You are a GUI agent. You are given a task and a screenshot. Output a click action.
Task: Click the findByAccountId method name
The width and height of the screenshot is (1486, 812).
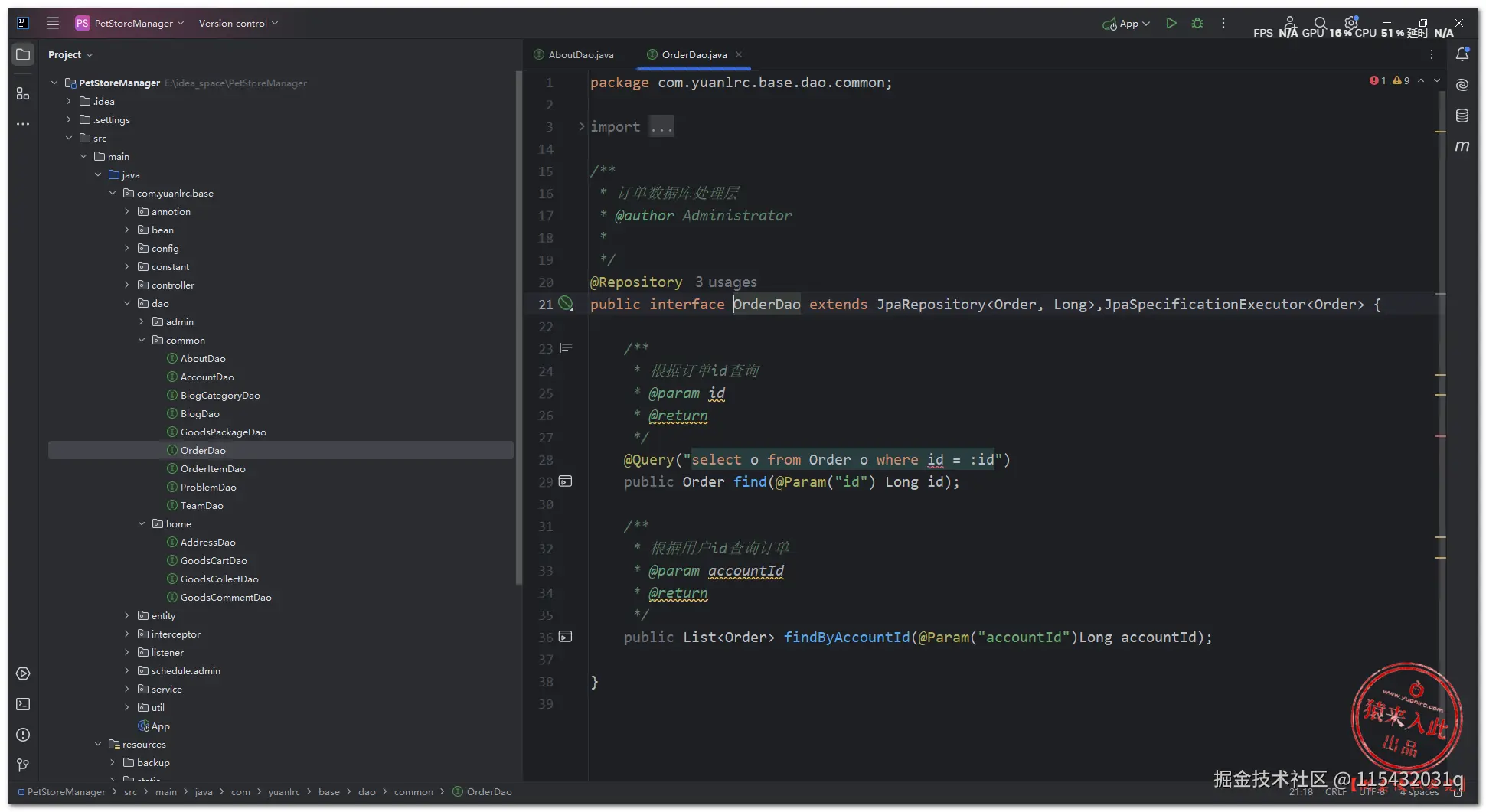847,637
